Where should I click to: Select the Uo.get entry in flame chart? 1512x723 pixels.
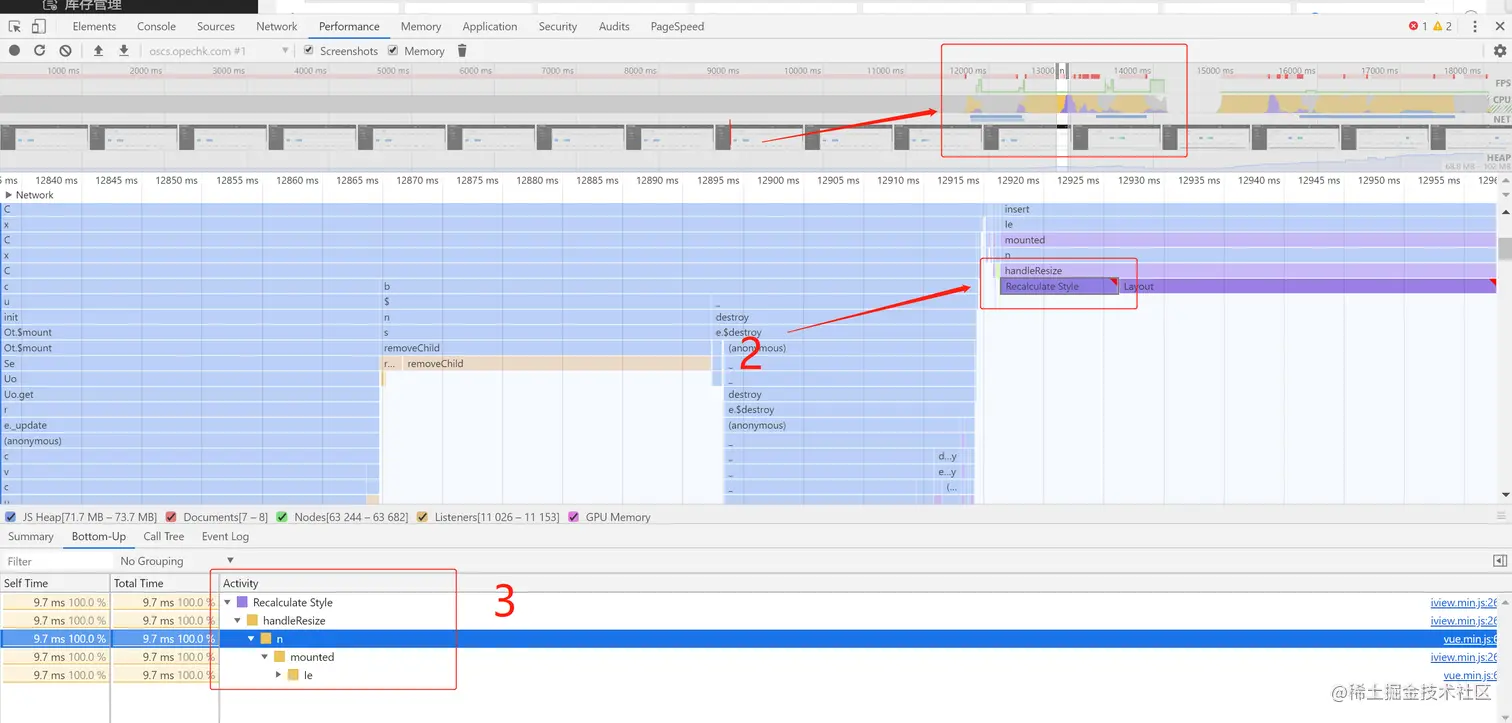190,394
